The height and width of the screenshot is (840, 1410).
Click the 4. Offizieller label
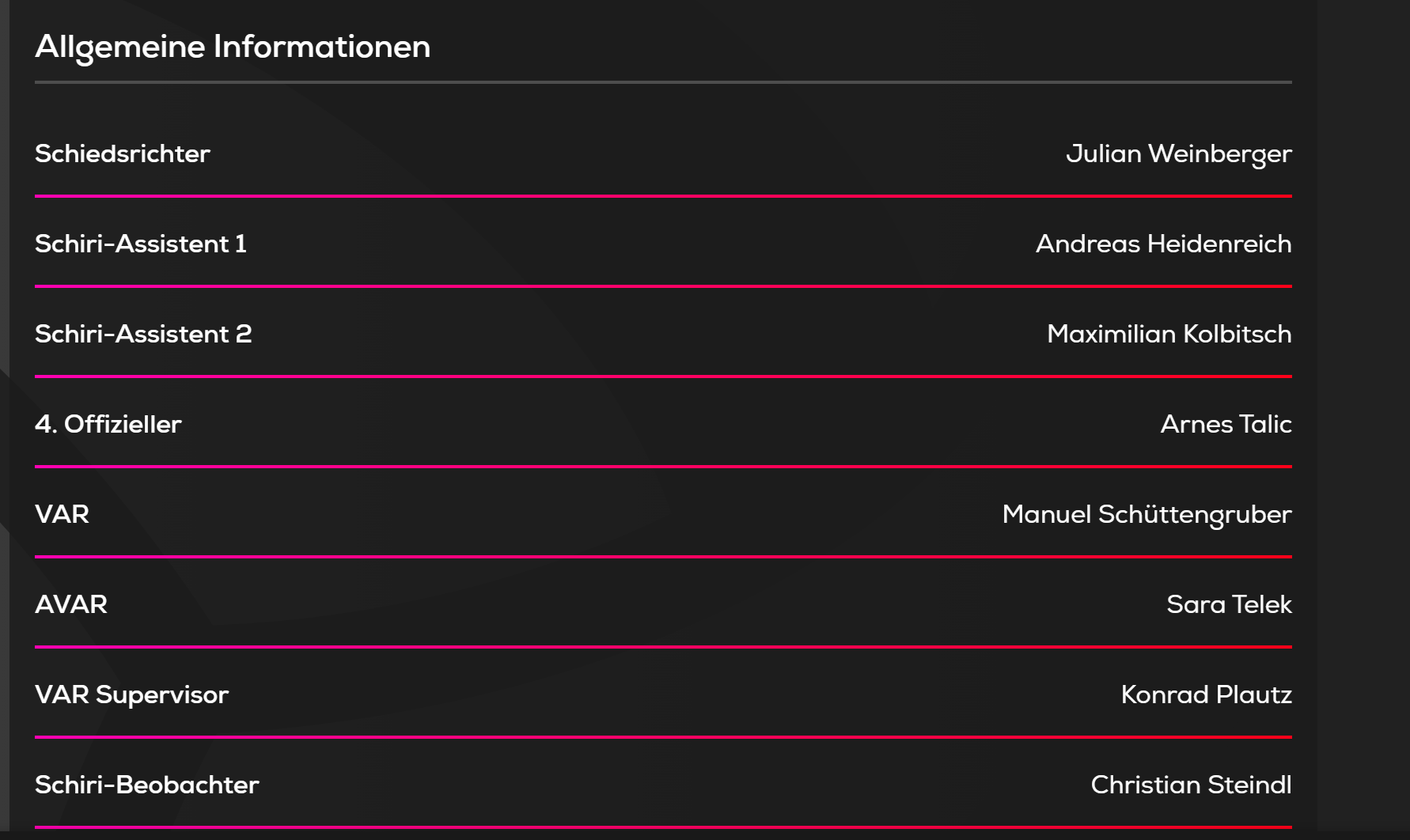pyautogui.click(x=108, y=424)
